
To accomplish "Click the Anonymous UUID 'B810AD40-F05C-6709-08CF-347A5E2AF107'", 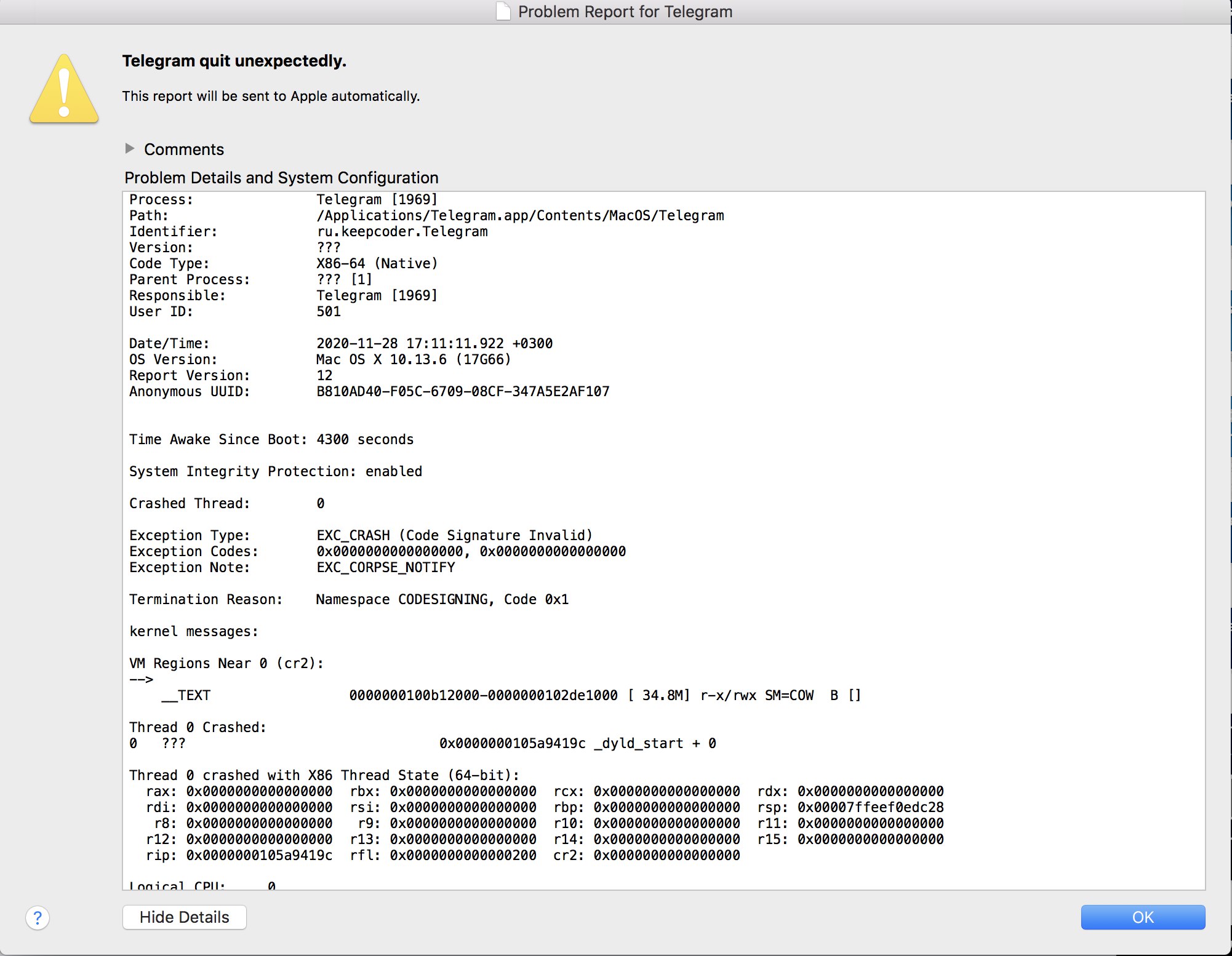I will (463, 391).
